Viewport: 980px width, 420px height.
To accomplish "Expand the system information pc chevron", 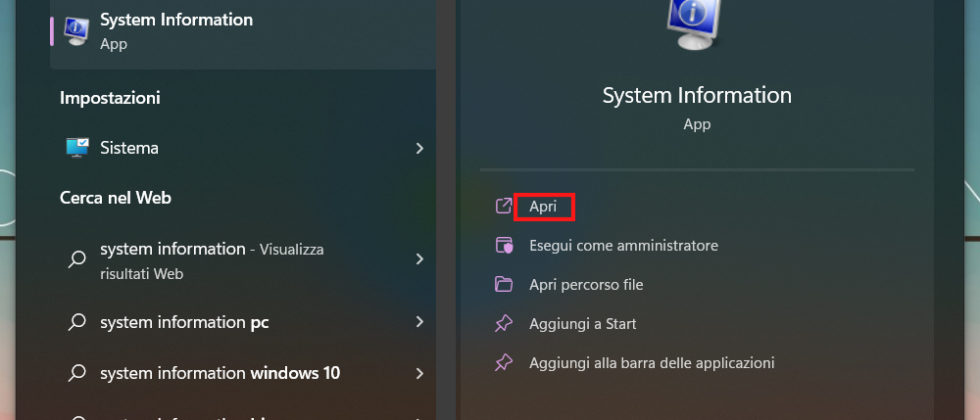I will [419, 323].
